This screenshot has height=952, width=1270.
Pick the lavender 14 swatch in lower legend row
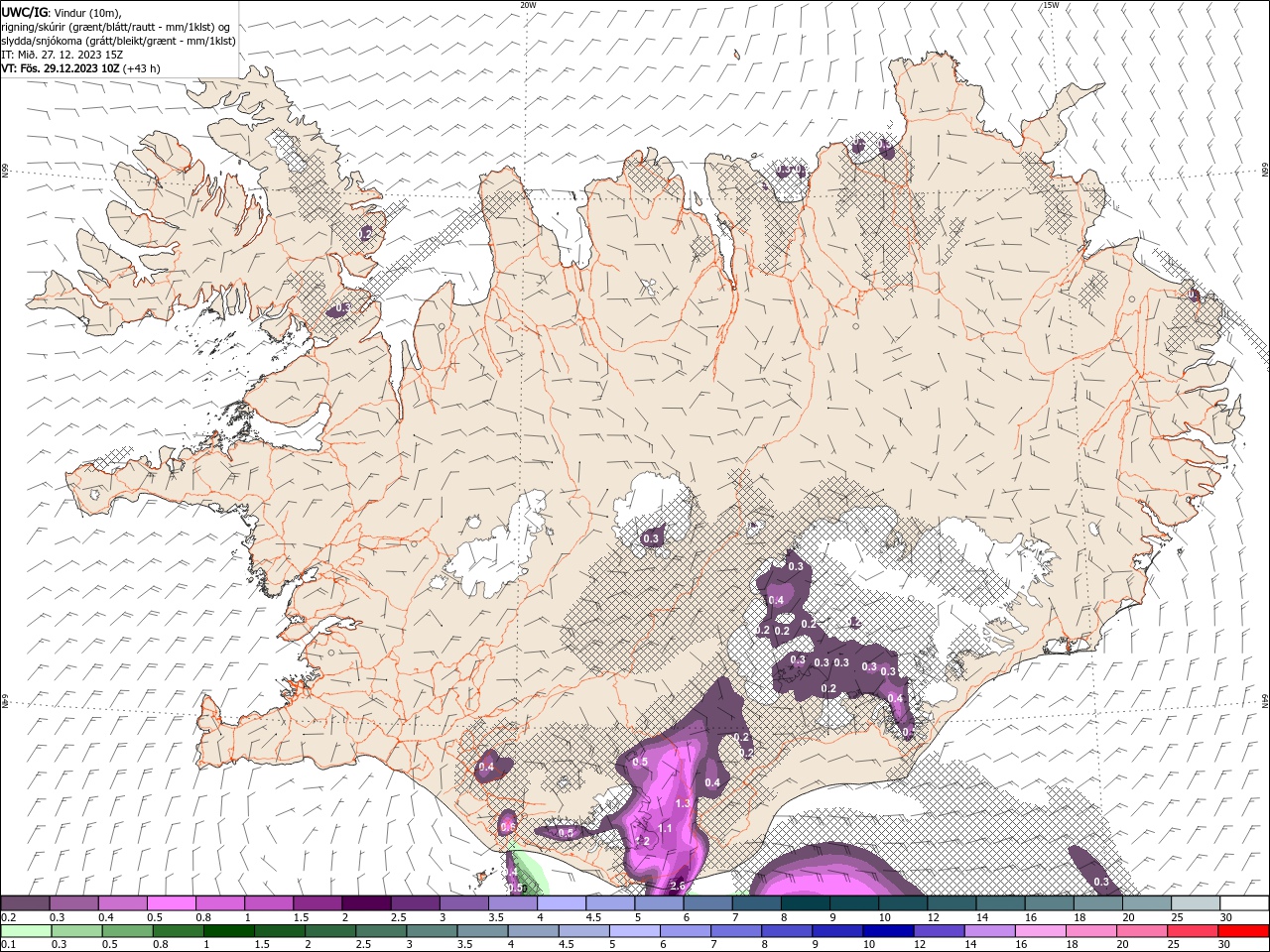pyautogui.click(x=989, y=931)
